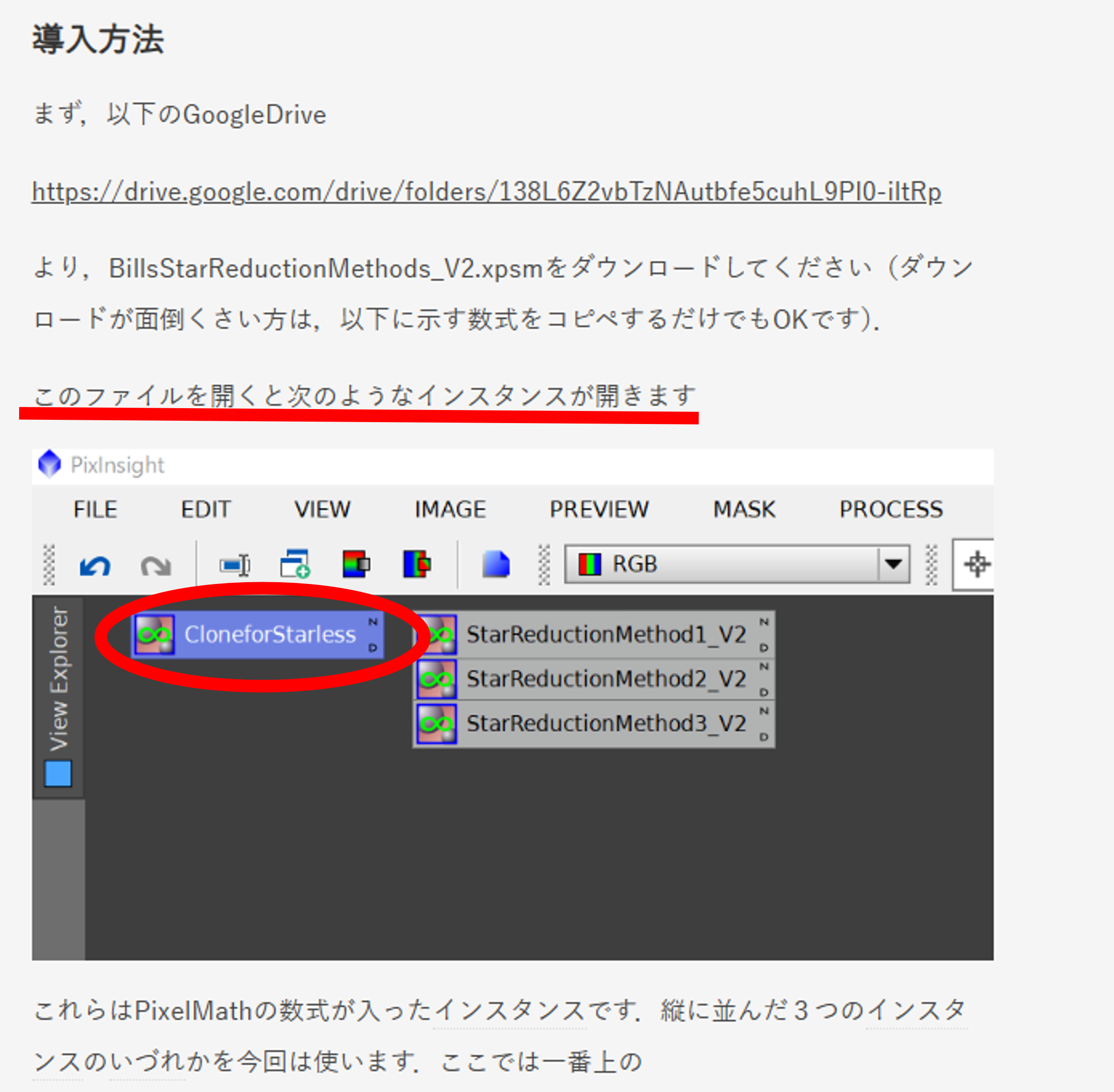Click the Undo arrow icon
The image size is (1114, 1092).
95,565
